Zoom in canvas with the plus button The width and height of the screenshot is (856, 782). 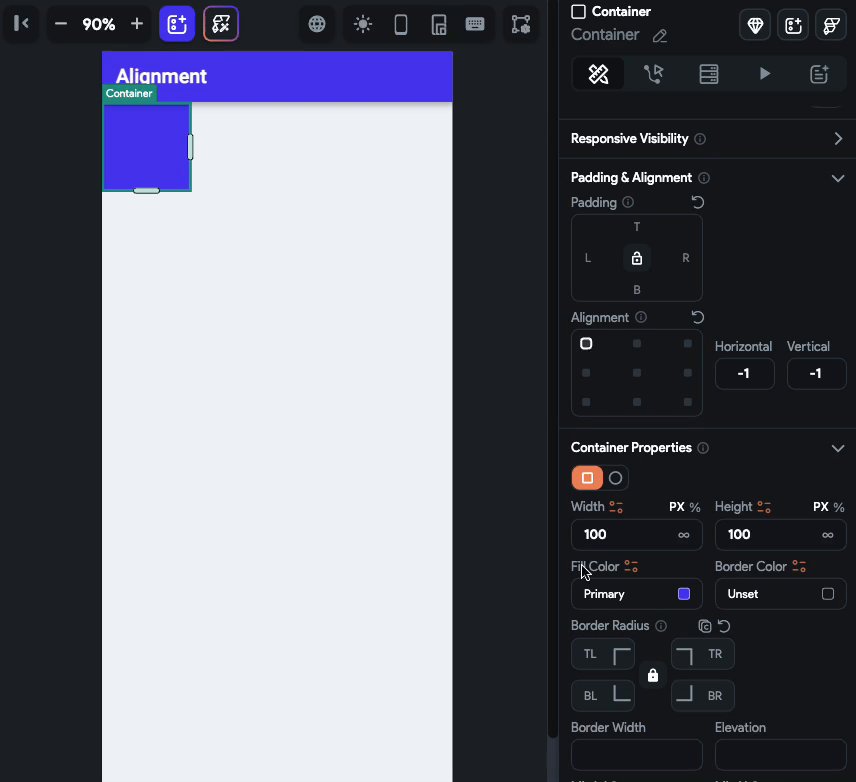coord(137,24)
